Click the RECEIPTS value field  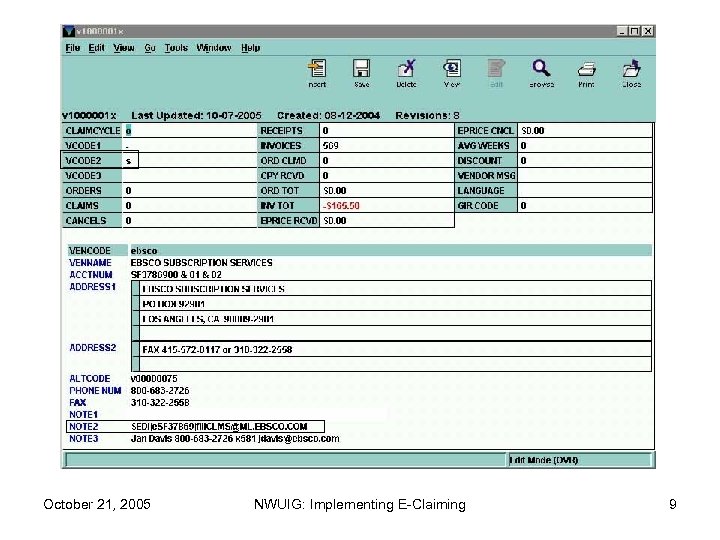tap(387, 130)
